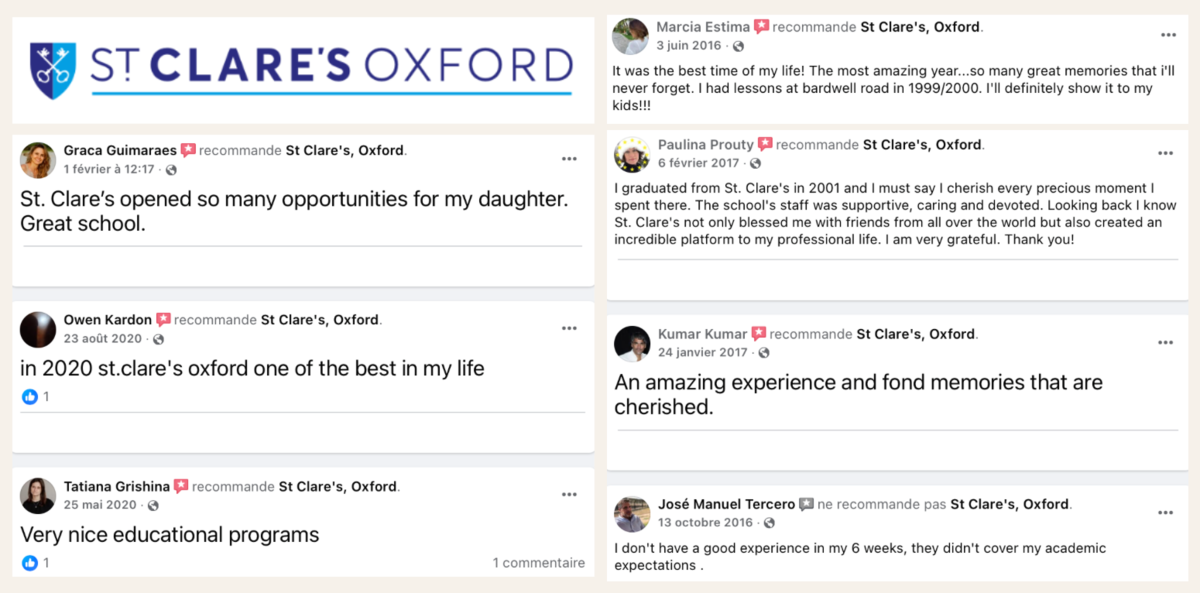The height and width of the screenshot is (593, 1200).
Task: Click the globe privacy icon on Kumar Kumar's post
Action: click(764, 353)
